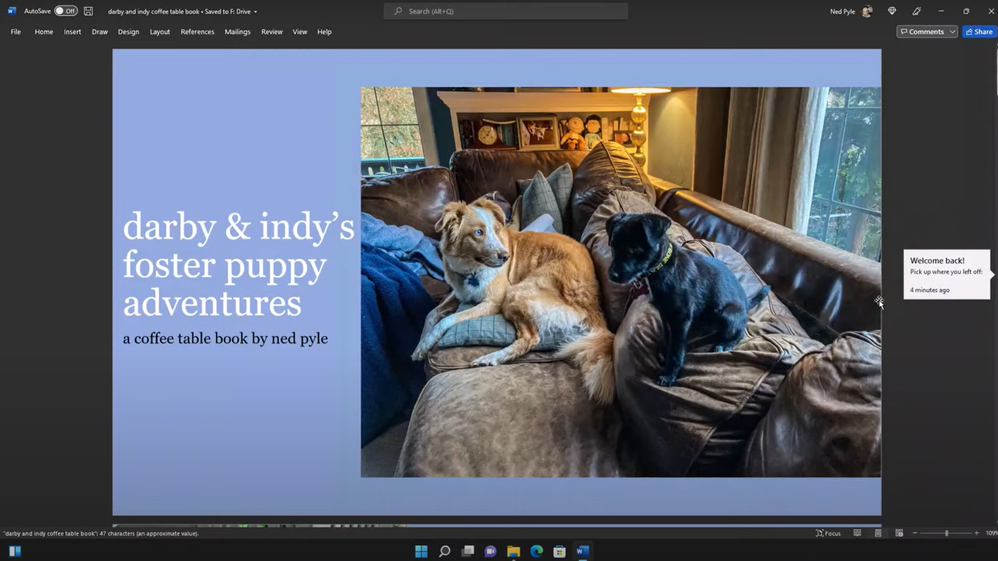The image size is (998, 561).
Task: Switch to Print Layout view
Action: [878, 533]
